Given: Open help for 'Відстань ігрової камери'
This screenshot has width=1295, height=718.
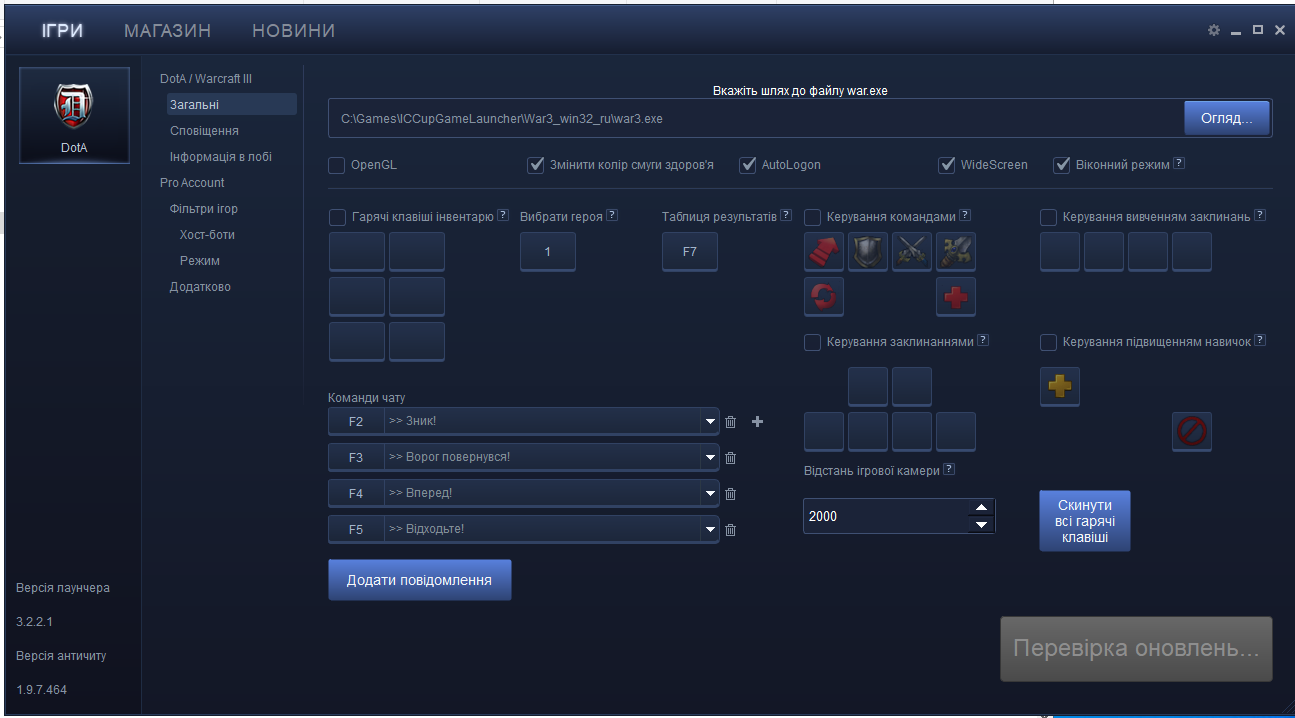Looking at the screenshot, I should click(949, 469).
